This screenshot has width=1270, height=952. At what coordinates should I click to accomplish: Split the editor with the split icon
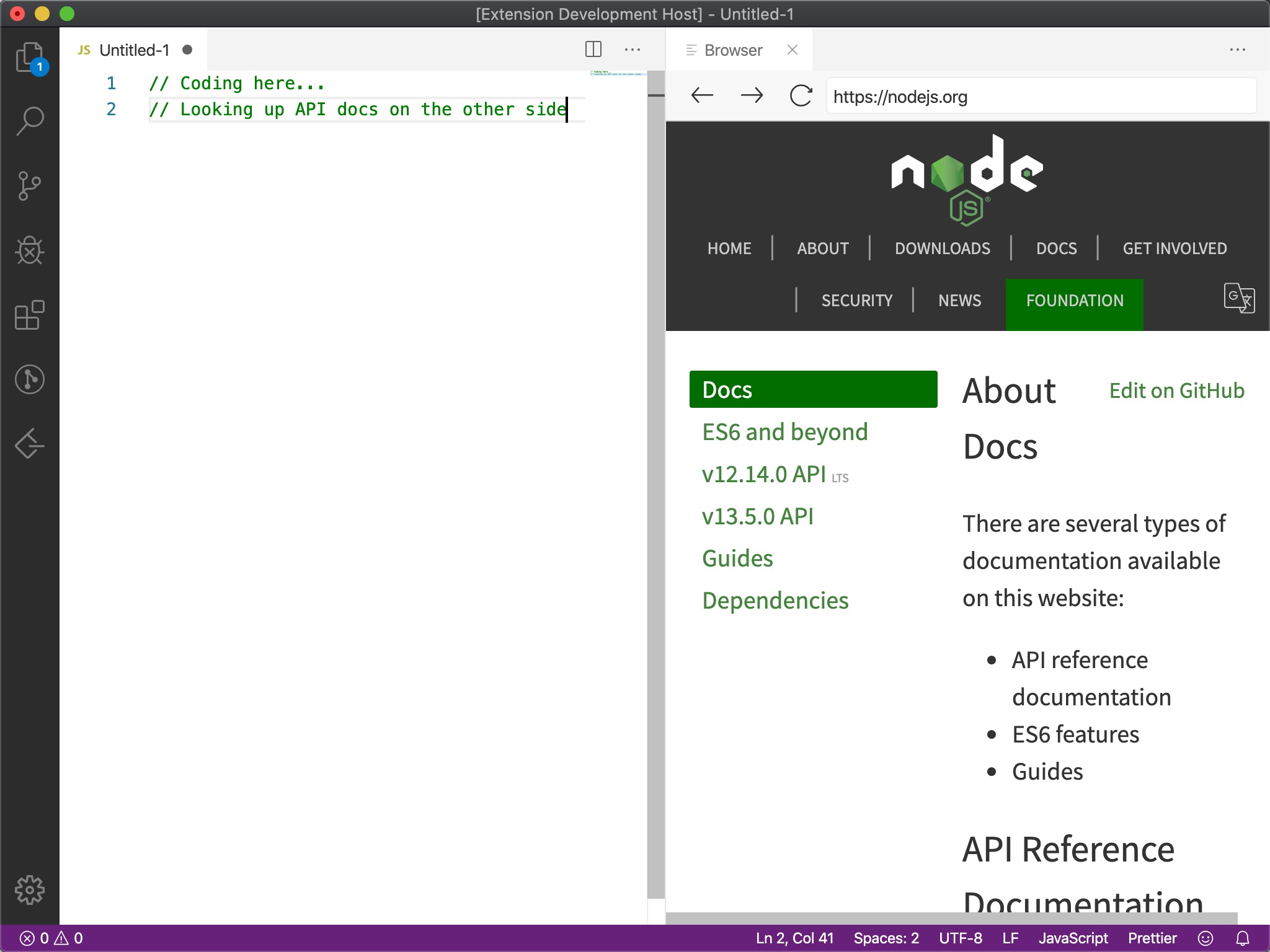pos(593,50)
